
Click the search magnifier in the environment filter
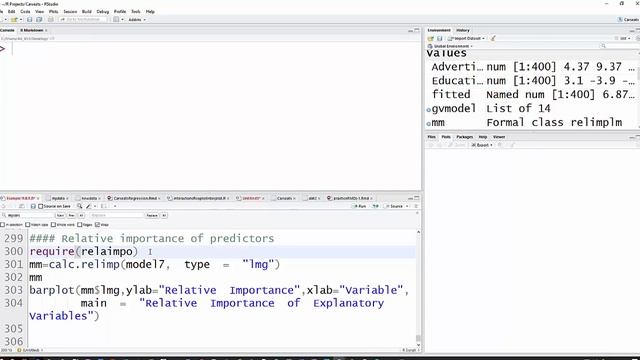click(x=603, y=46)
